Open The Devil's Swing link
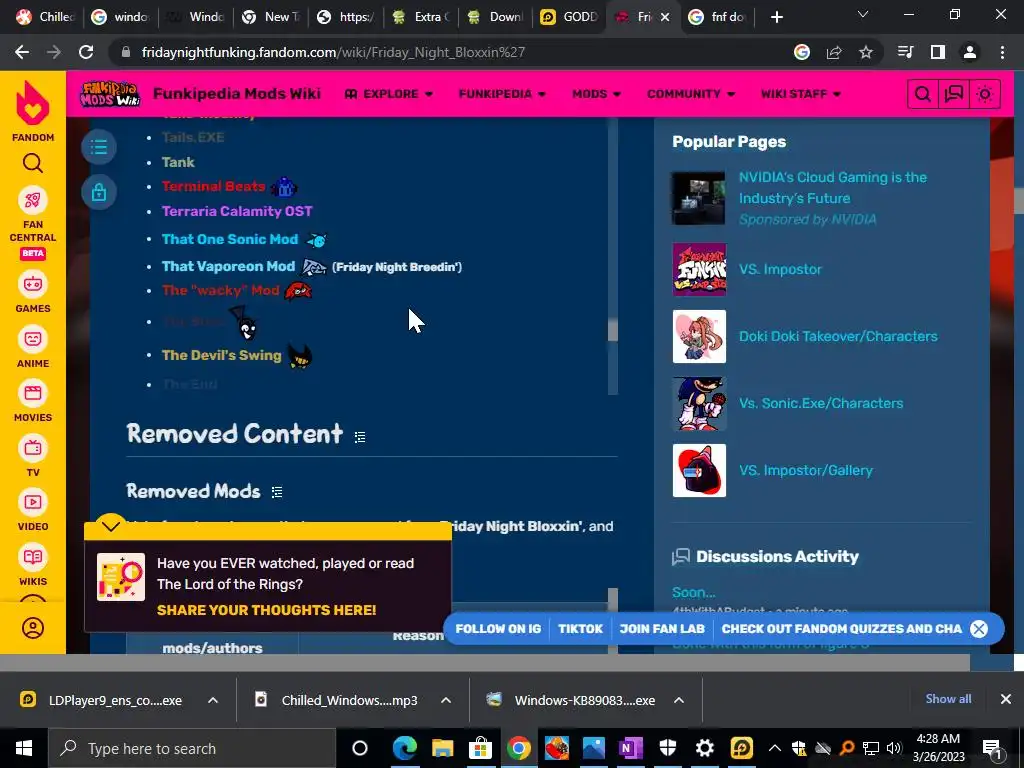Viewport: 1024px width, 768px height. tap(221, 355)
